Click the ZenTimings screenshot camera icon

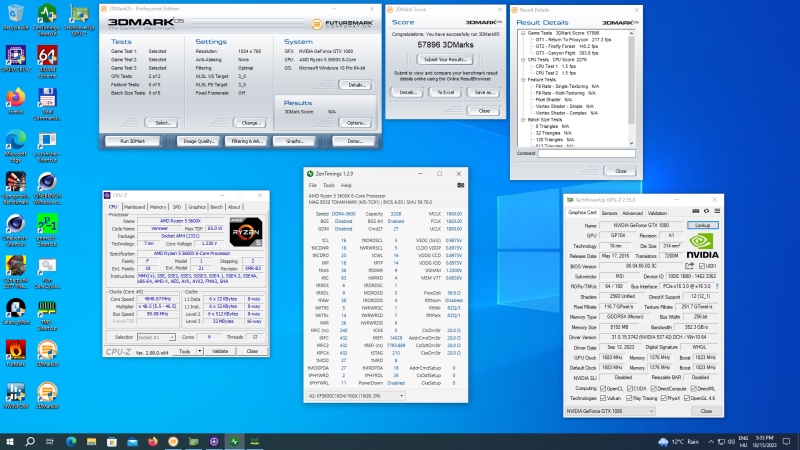point(460,185)
